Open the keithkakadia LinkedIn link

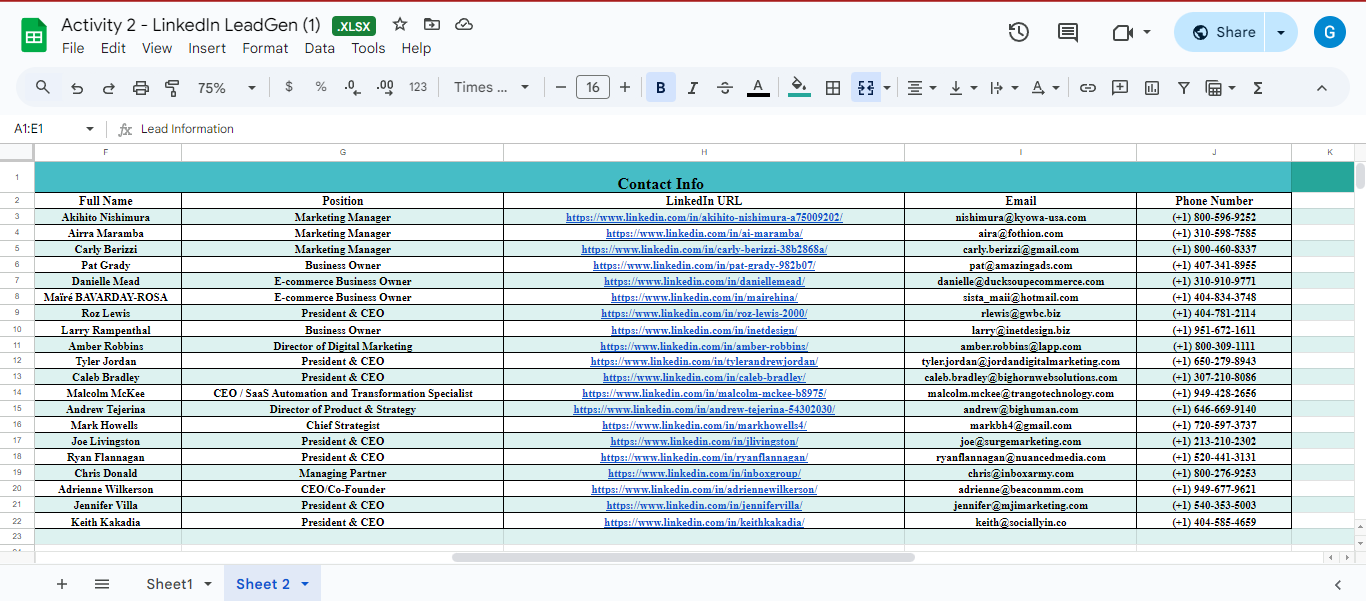point(704,522)
